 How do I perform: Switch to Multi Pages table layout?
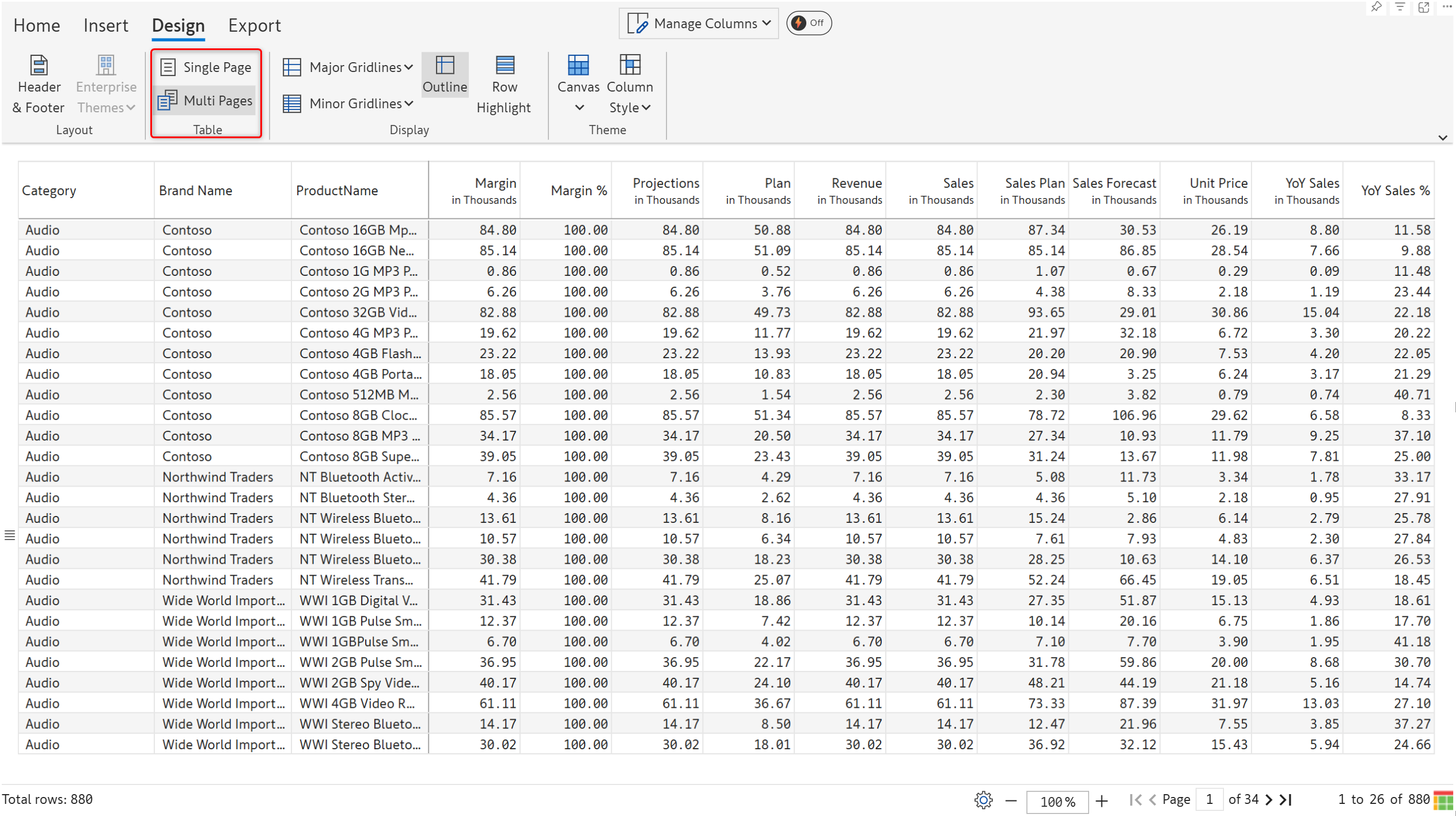click(206, 101)
